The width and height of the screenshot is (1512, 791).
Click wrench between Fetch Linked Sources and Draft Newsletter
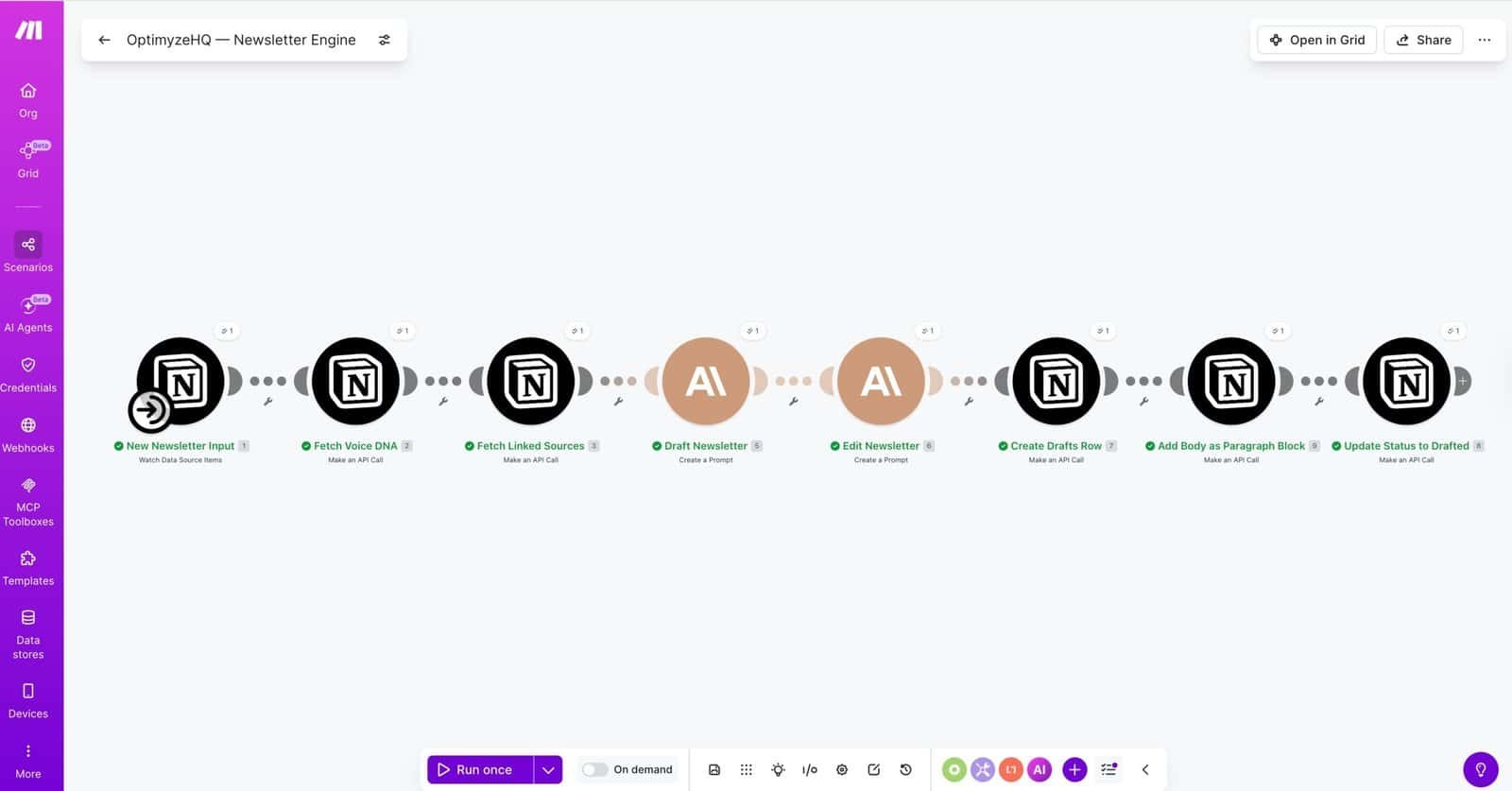pos(618,402)
